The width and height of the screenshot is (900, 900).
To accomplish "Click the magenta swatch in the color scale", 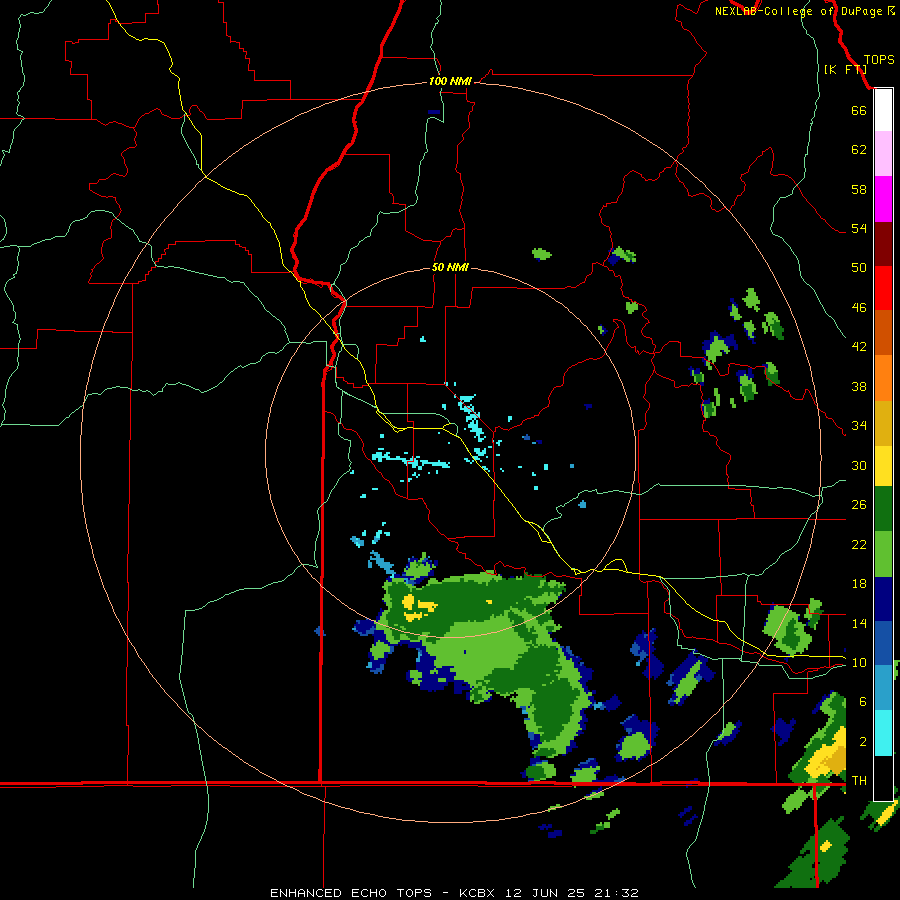I will point(883,199).
